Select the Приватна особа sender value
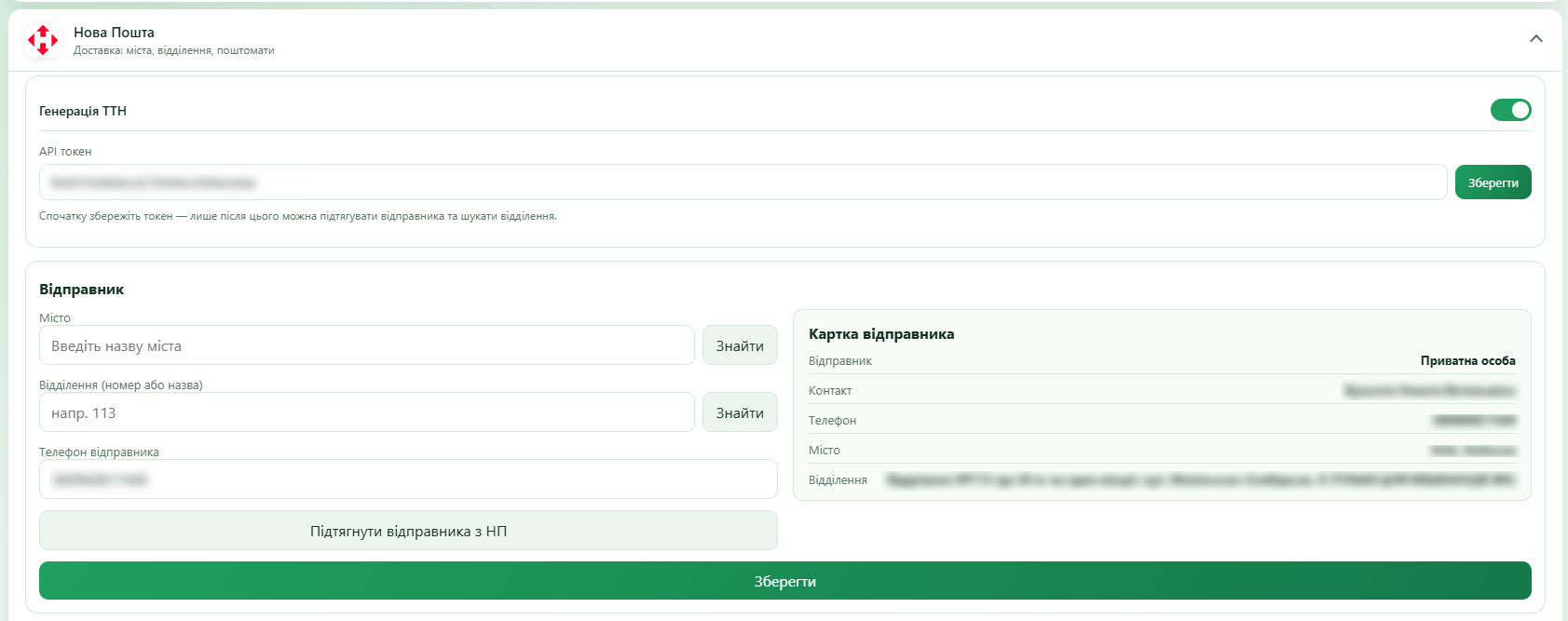 tap(1467, 360)
